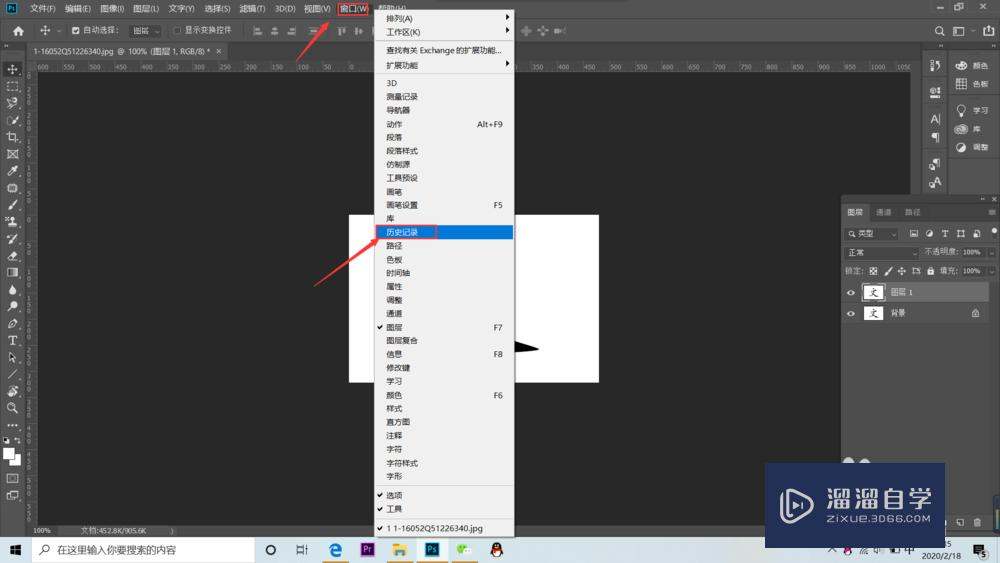The height and width of the screenshot is (563, 1000).
Task: Open the 滤镜(T) menu
Action: 252,8
